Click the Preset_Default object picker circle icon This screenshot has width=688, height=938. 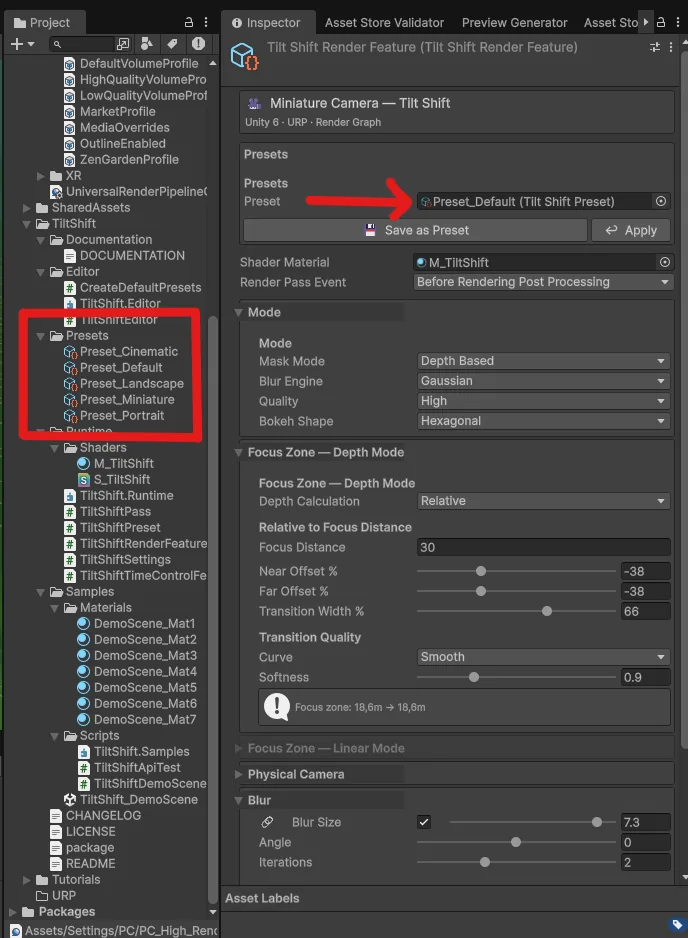tap(660, 201)
